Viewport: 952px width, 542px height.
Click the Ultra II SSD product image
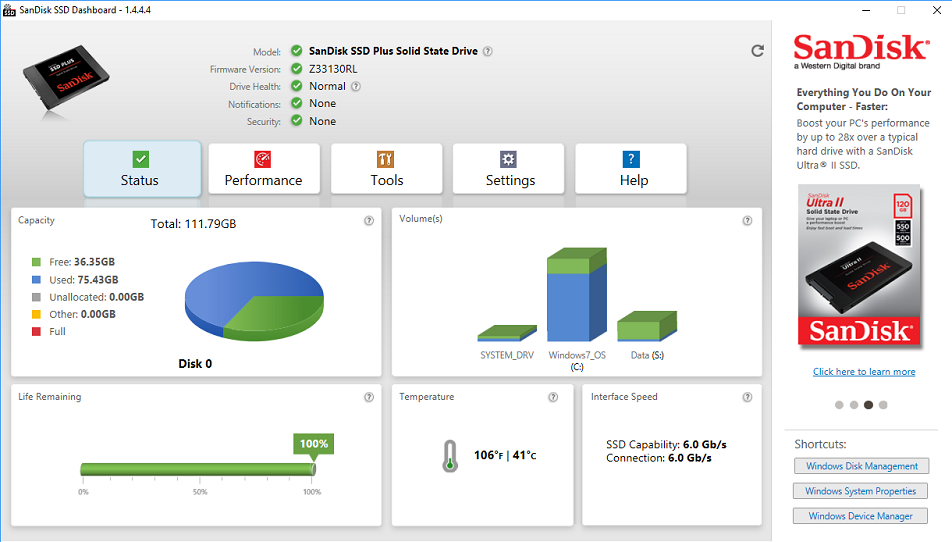pos(859,266)
